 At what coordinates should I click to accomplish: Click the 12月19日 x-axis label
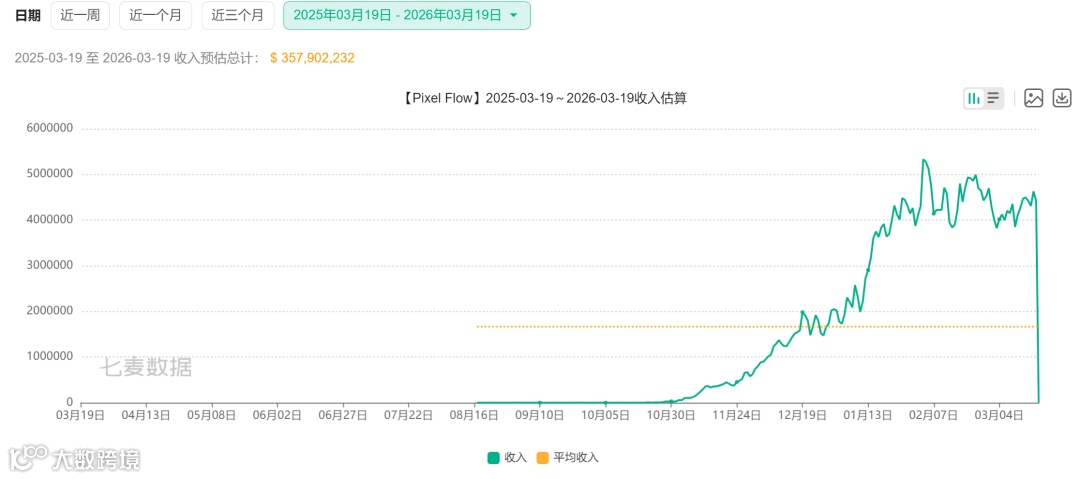click(x=802, y=416)
